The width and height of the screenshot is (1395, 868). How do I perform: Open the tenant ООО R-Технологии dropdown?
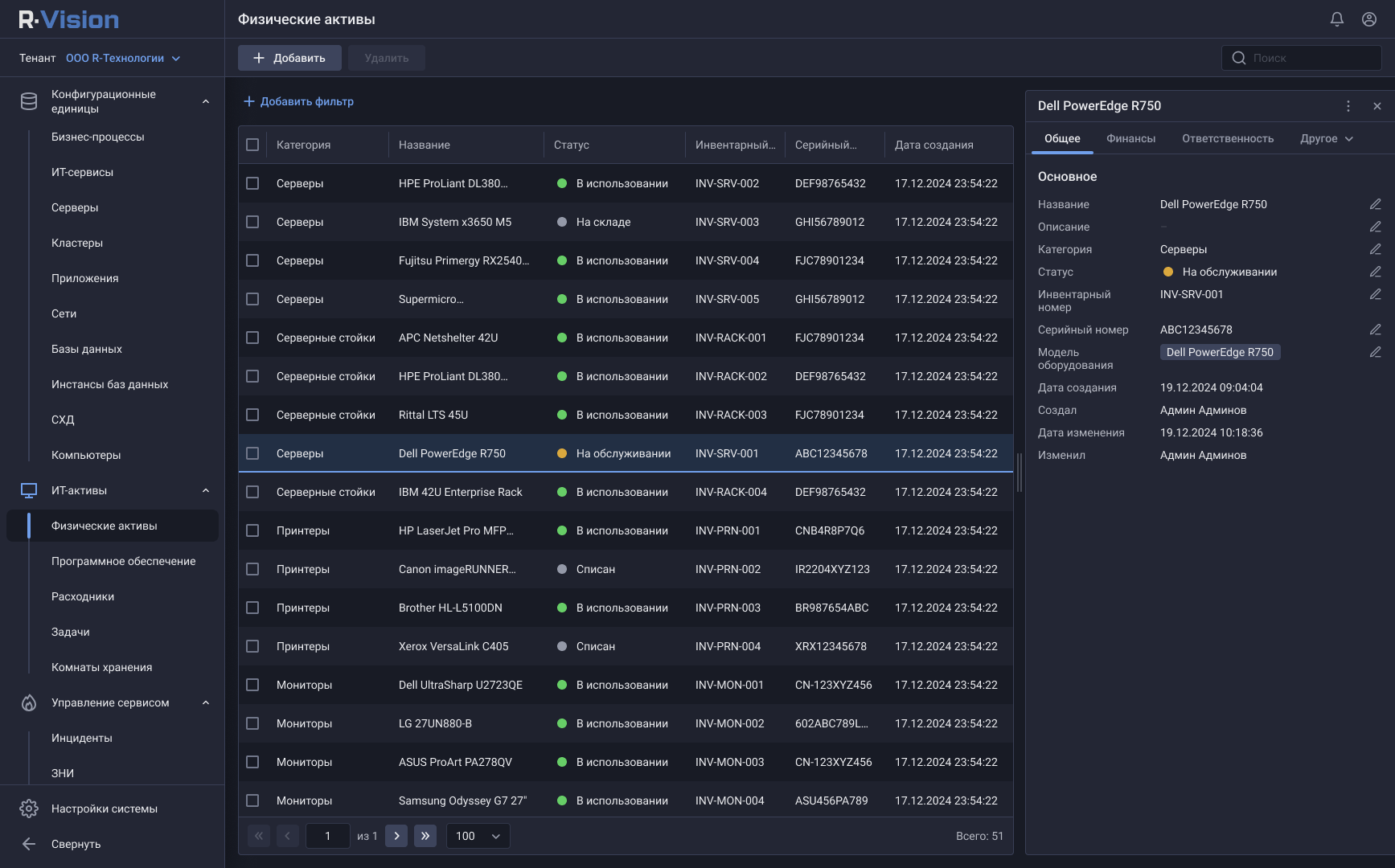pyautogui.click(x=123, y=58)
